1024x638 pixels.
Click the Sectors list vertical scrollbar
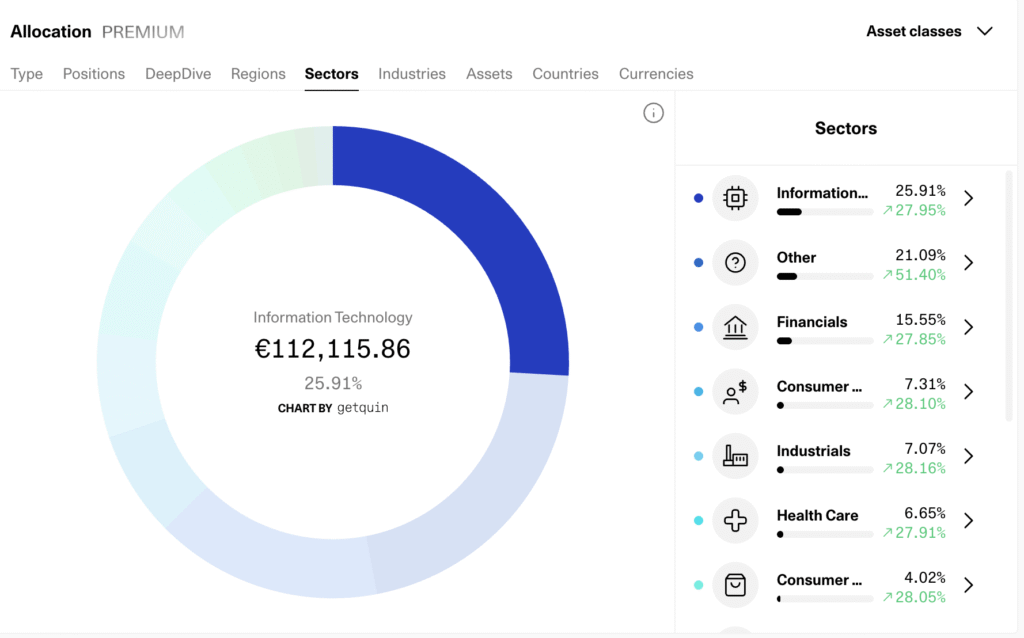pyautogui.click(x=1009, y=300)
